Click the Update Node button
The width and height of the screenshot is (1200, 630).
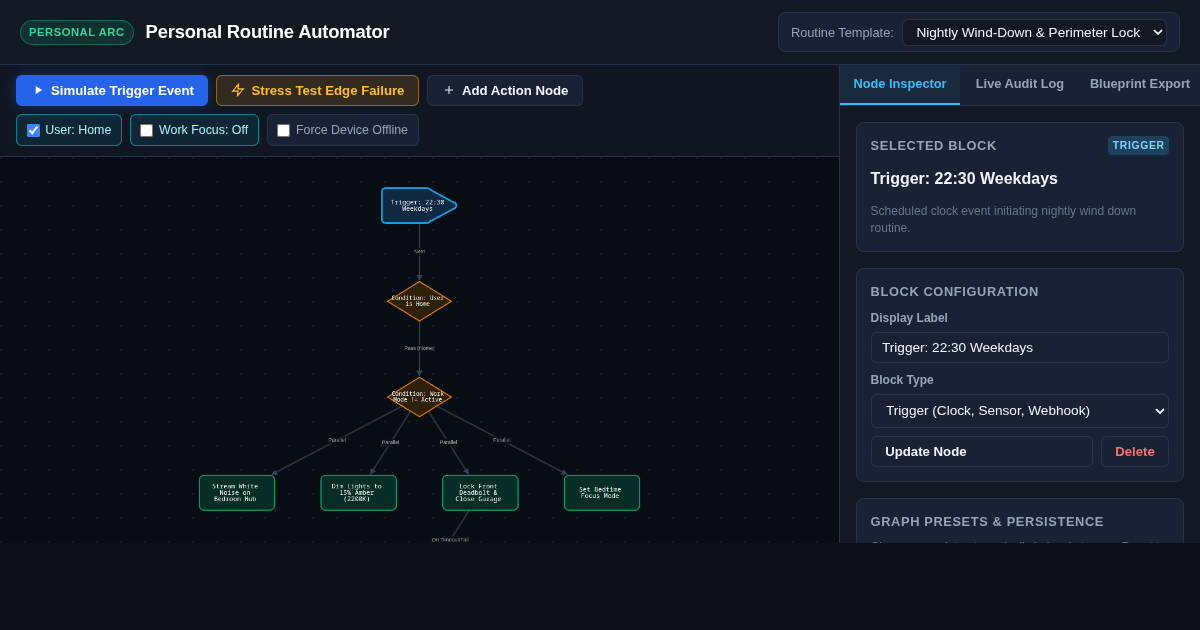(982, 451)
